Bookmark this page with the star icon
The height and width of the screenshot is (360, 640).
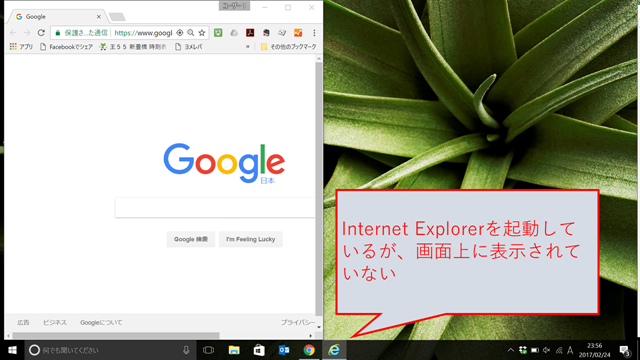pos(202,33)
